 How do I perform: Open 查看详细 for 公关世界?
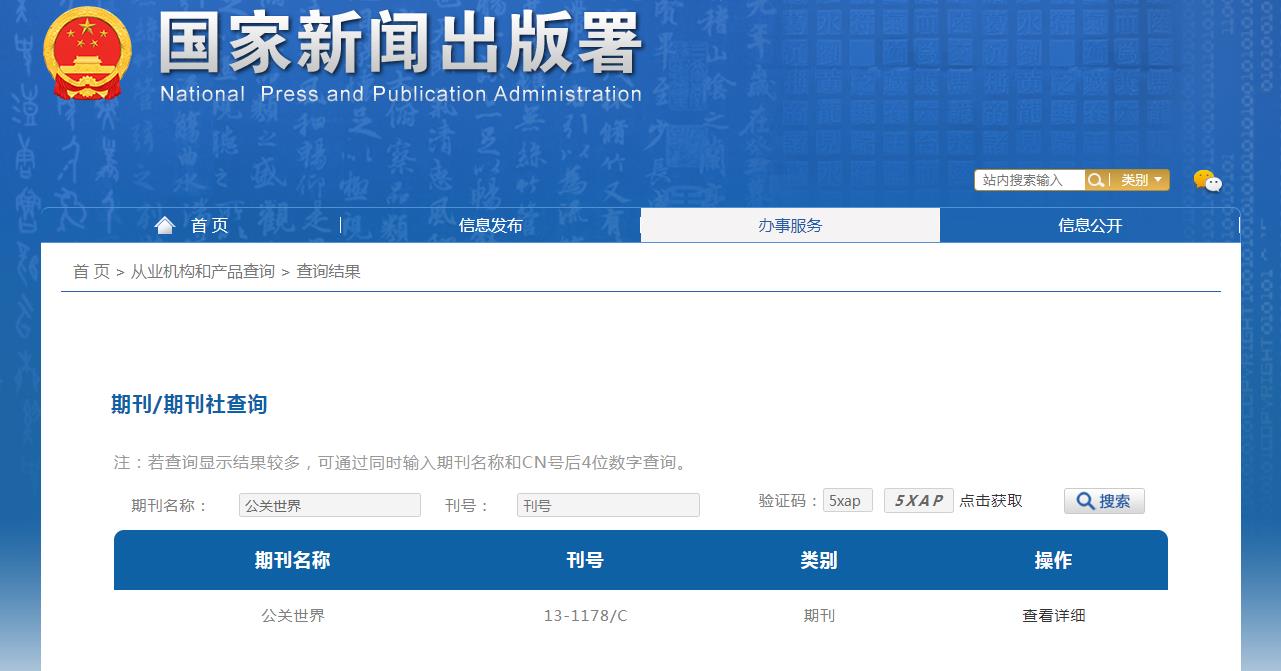(x=1053, y=616)
